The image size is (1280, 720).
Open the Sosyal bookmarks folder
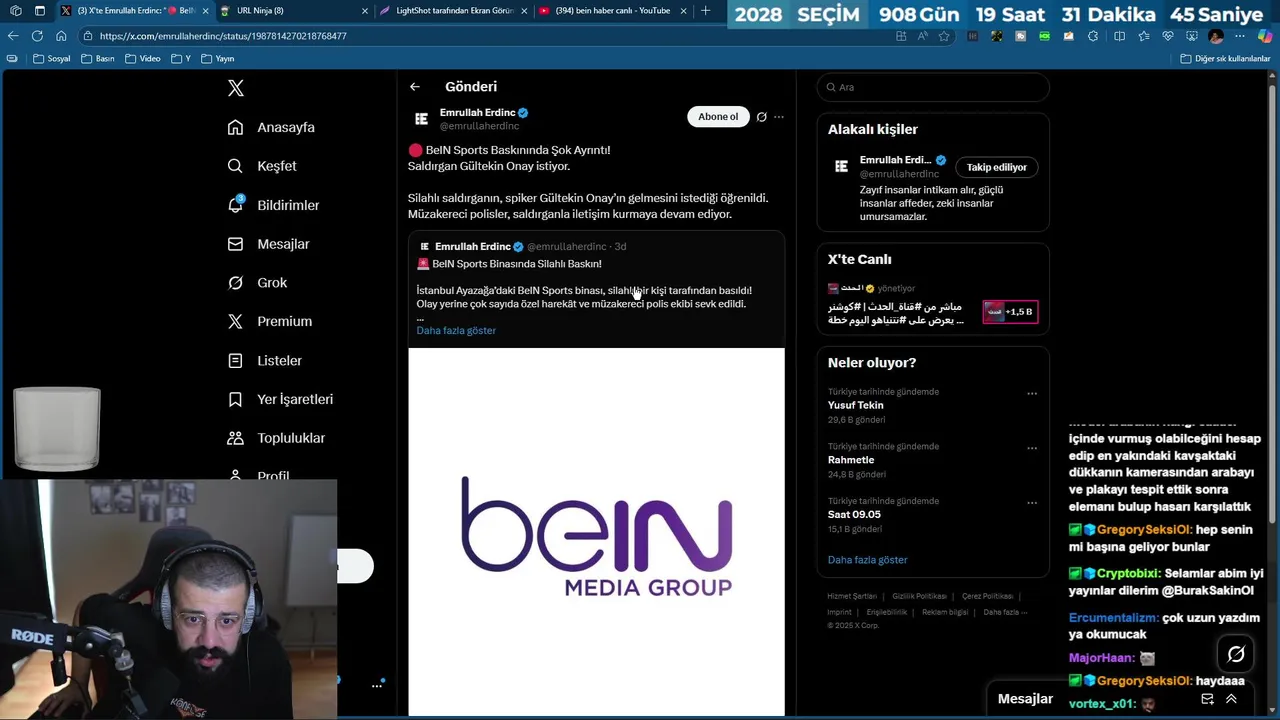pyautogui.click(x=52, y=59)
